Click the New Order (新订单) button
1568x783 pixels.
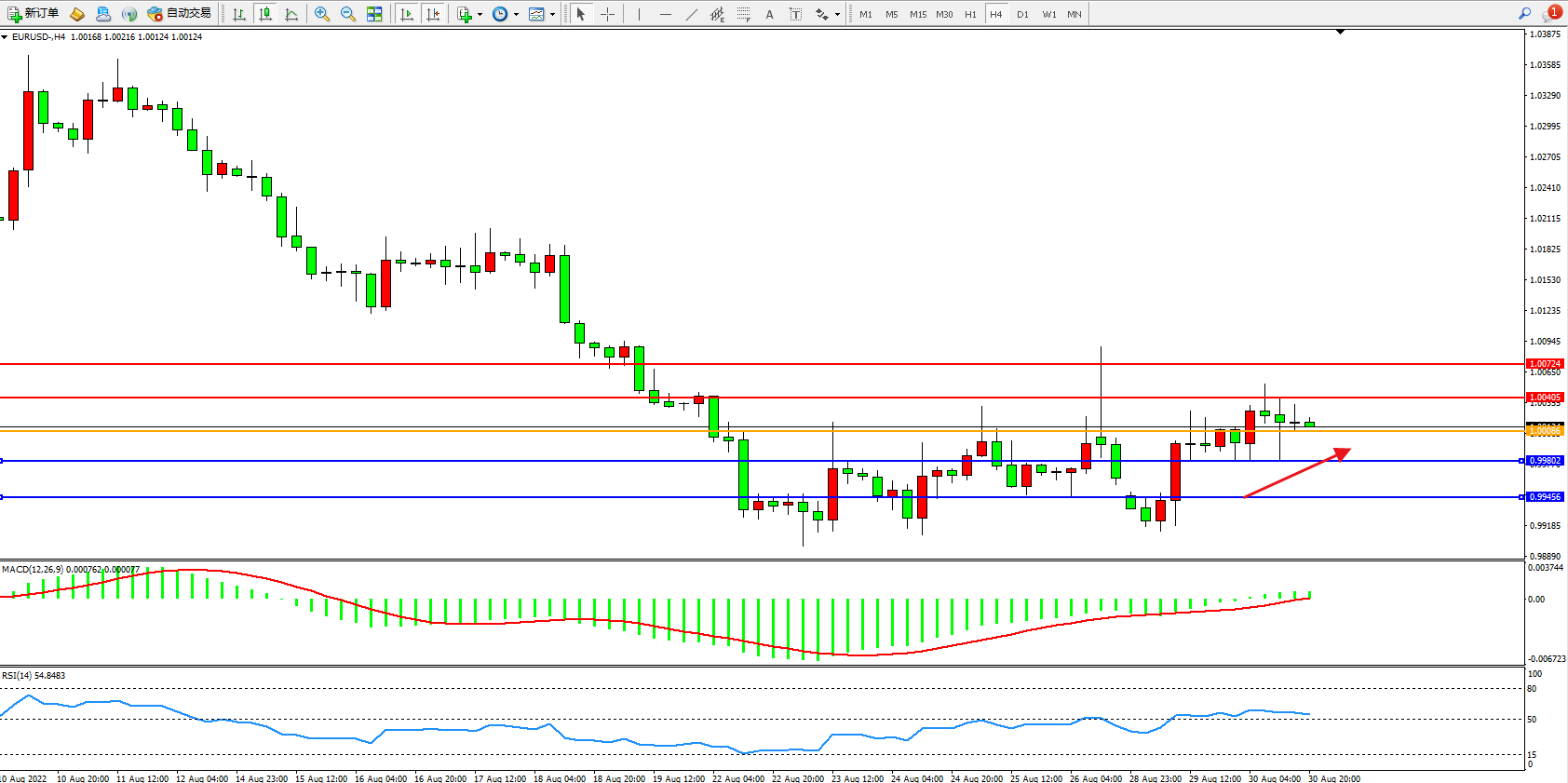click(x=34, y=14)
